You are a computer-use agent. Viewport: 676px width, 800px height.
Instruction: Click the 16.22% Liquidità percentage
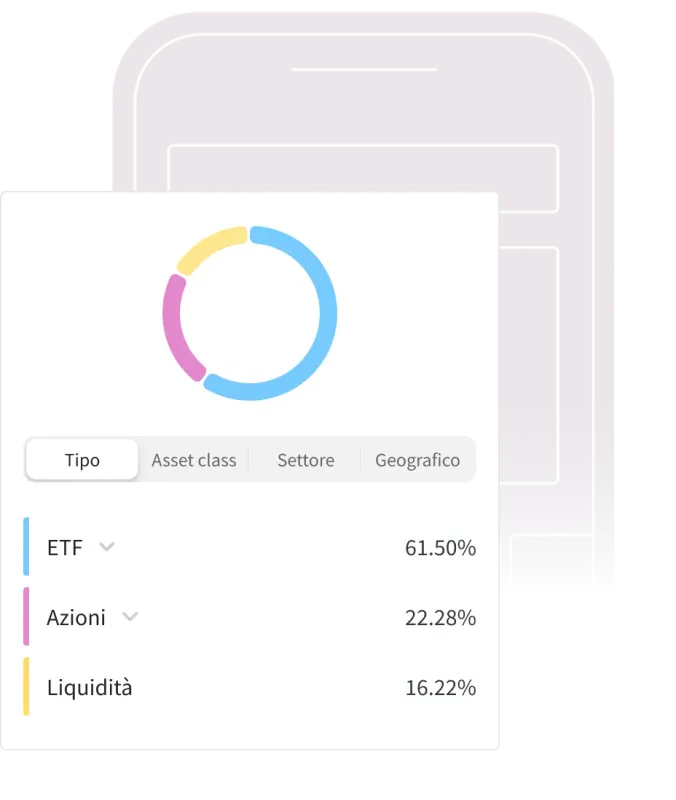coord(440,688)
